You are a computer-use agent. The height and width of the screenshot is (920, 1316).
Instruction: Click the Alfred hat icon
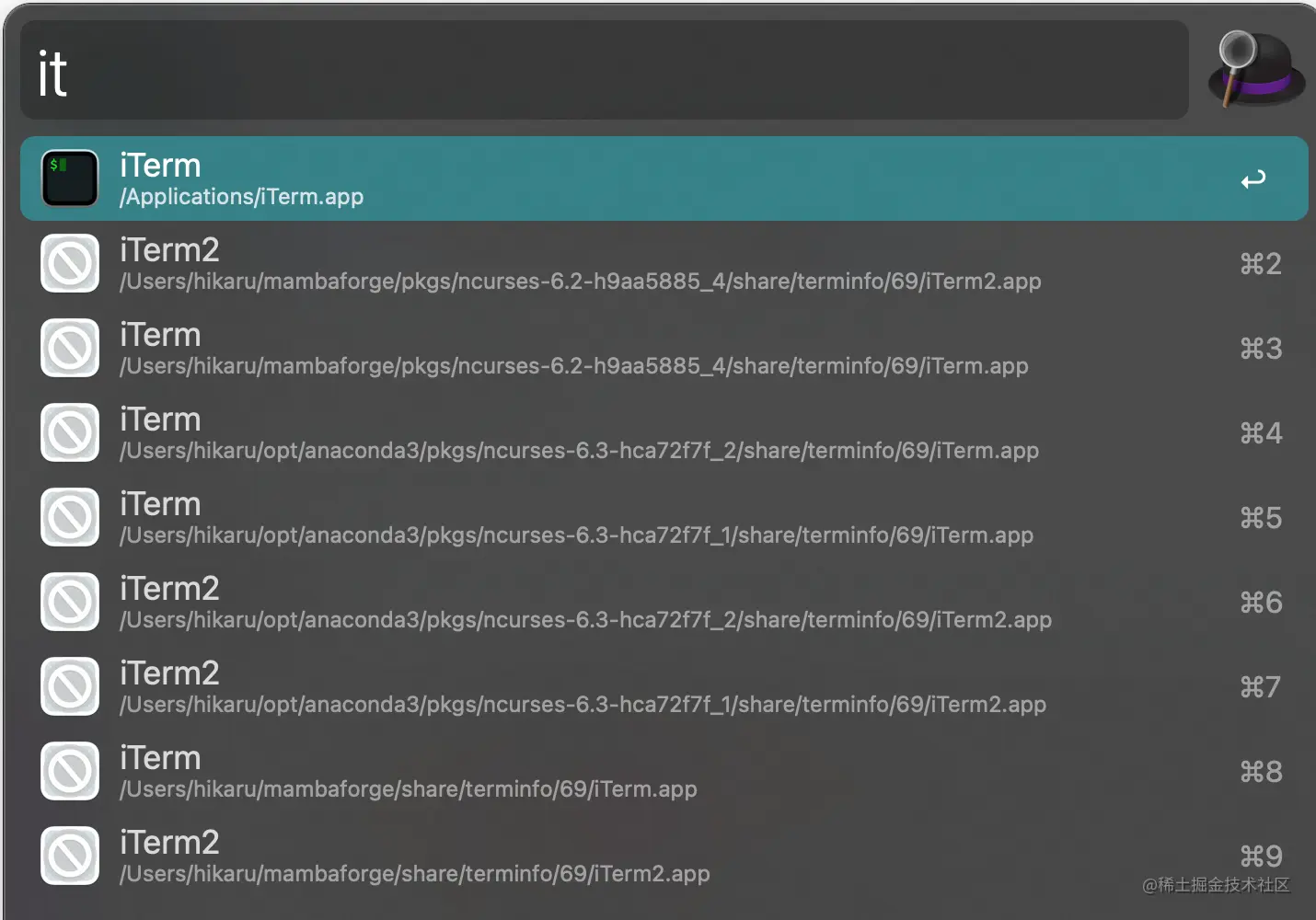point(1256,69)
